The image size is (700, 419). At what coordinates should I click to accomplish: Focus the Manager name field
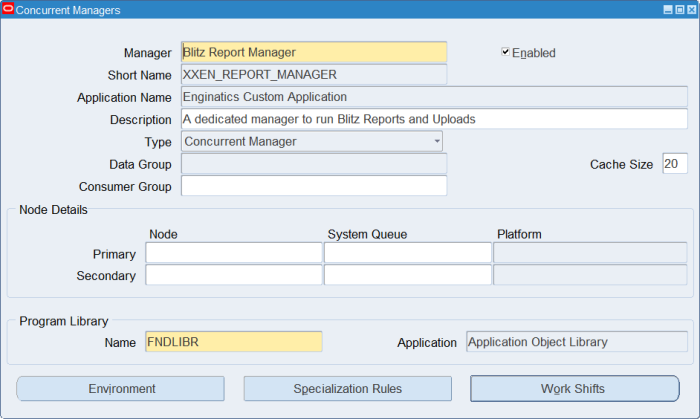(x=314, y=52)
